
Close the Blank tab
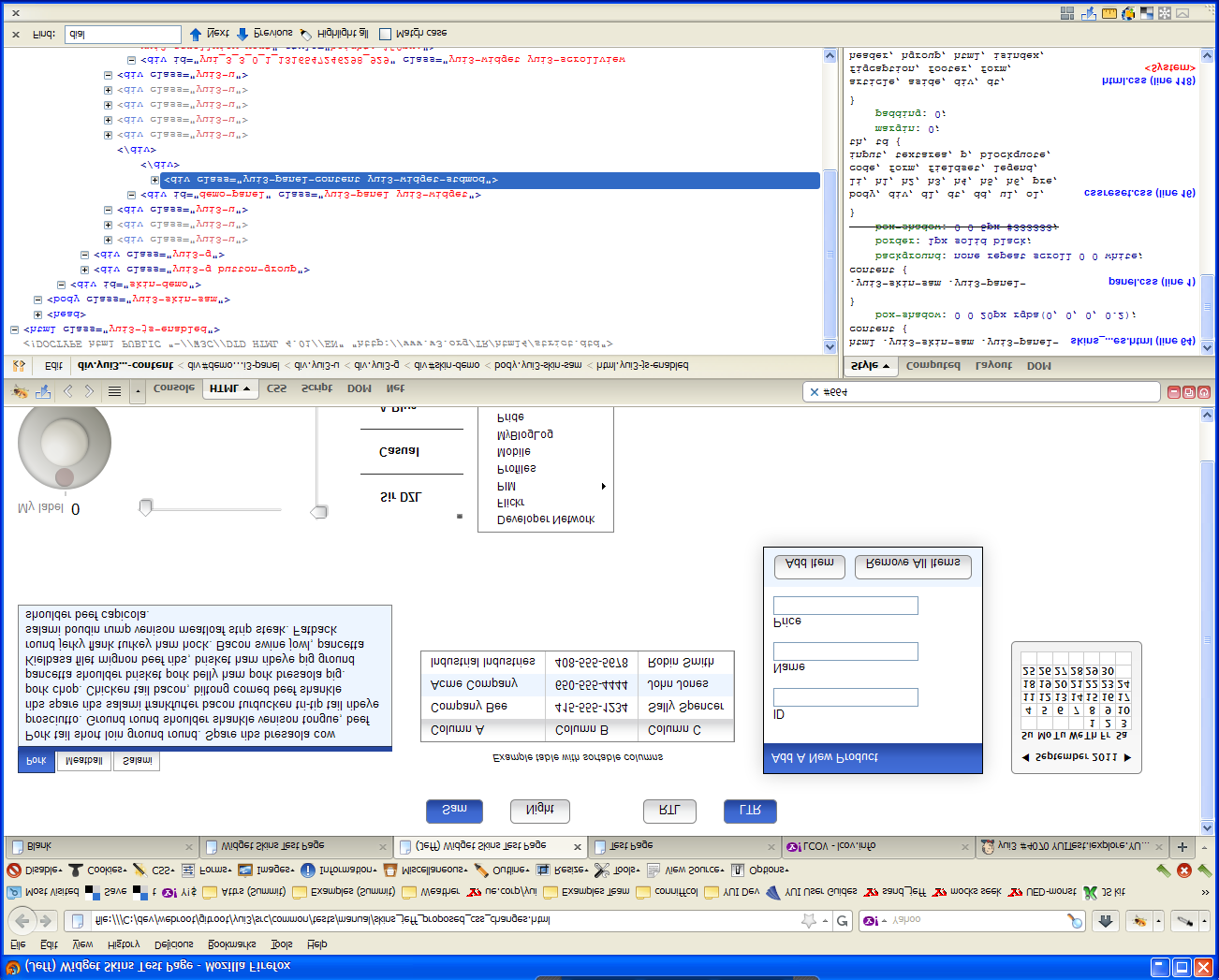189,847
